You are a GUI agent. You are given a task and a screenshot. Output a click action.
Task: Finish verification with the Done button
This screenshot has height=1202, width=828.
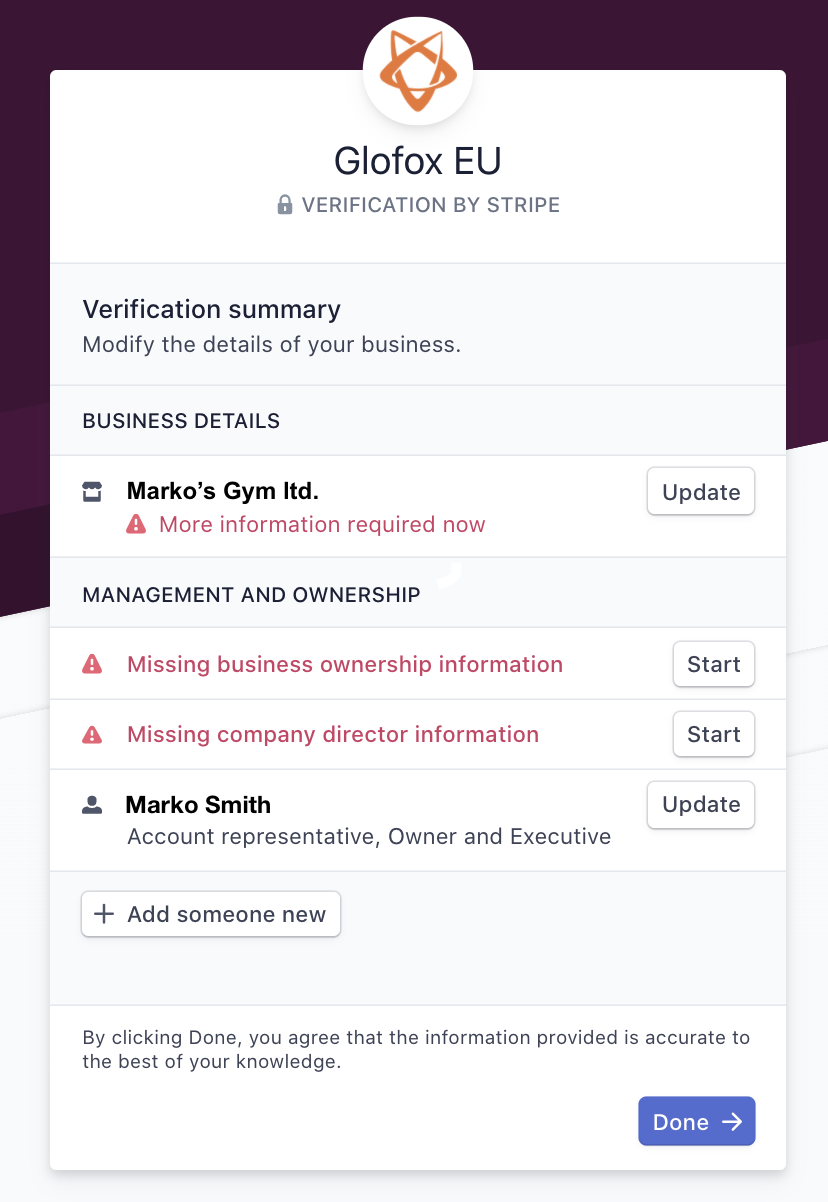697,1121
